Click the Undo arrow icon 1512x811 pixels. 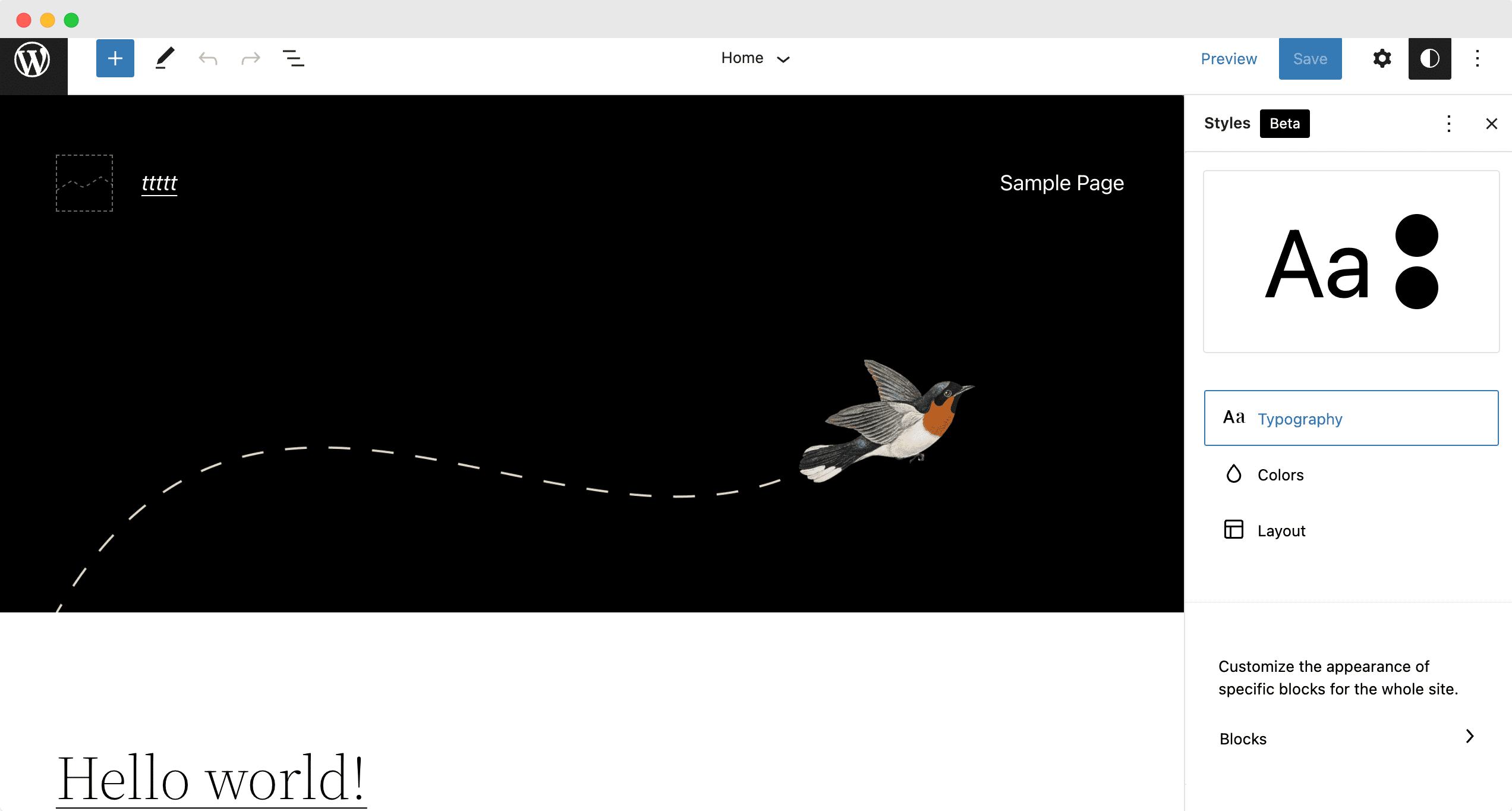click(208, 57)
